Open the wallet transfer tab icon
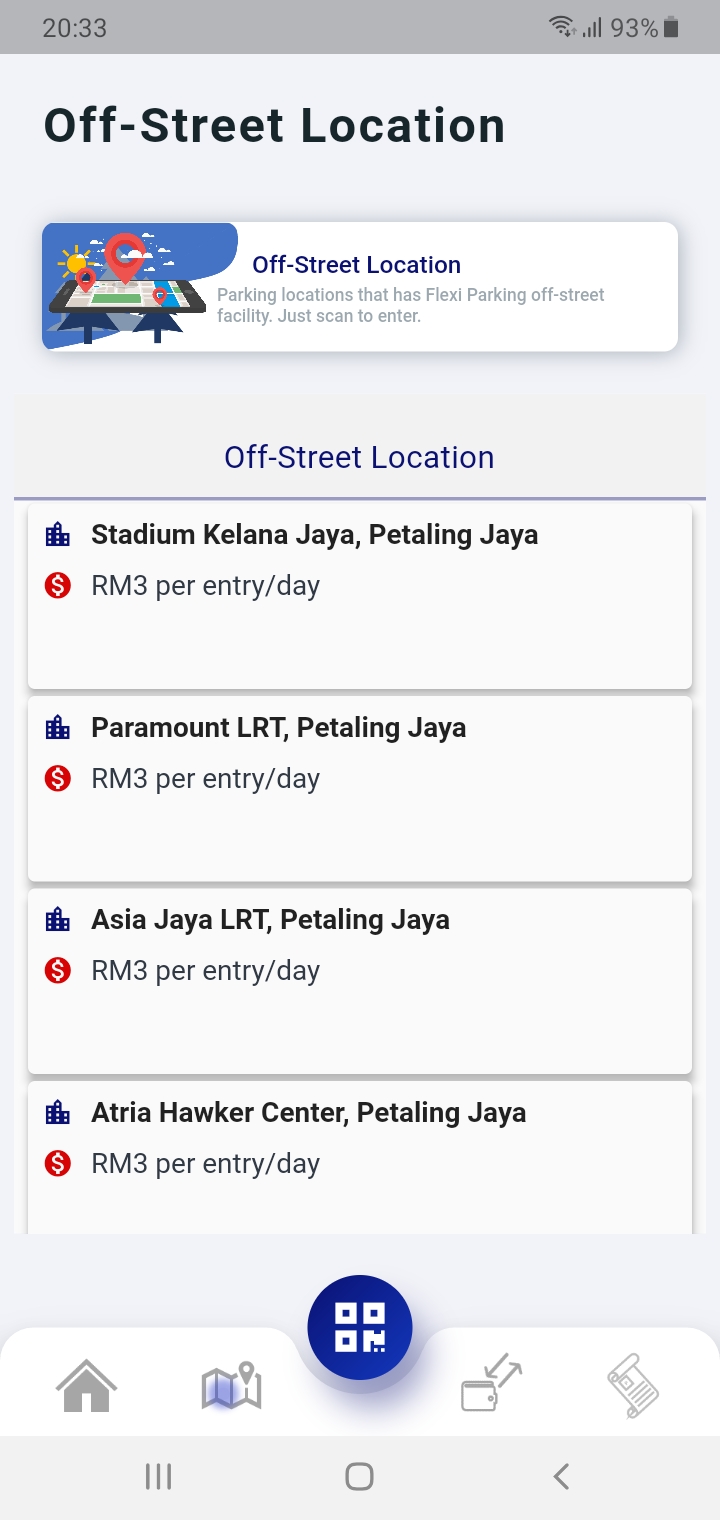This screenshot has width=720, height=1520. point(491,1385)
